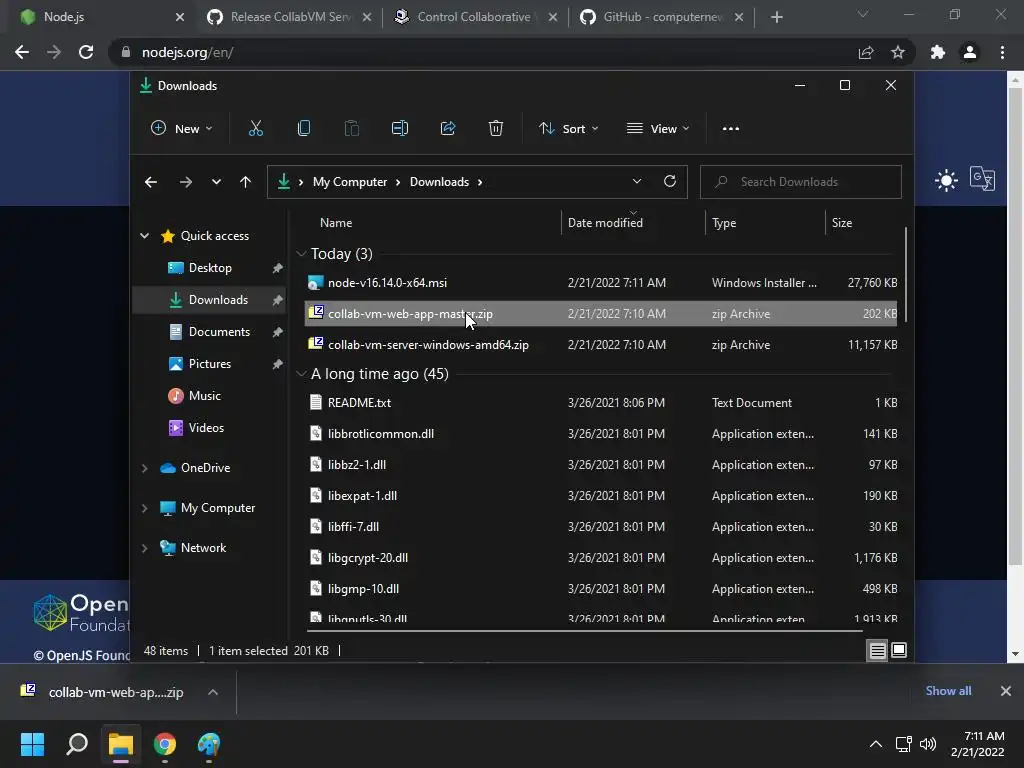
Task: Open download item options chevron
Action: coord(213,692)
